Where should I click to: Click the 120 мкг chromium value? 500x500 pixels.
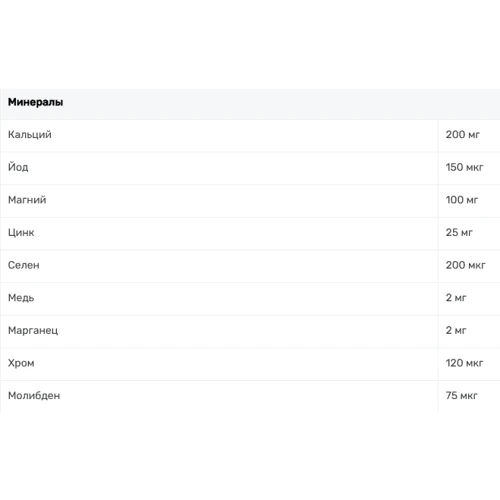[x=464, y=363]
